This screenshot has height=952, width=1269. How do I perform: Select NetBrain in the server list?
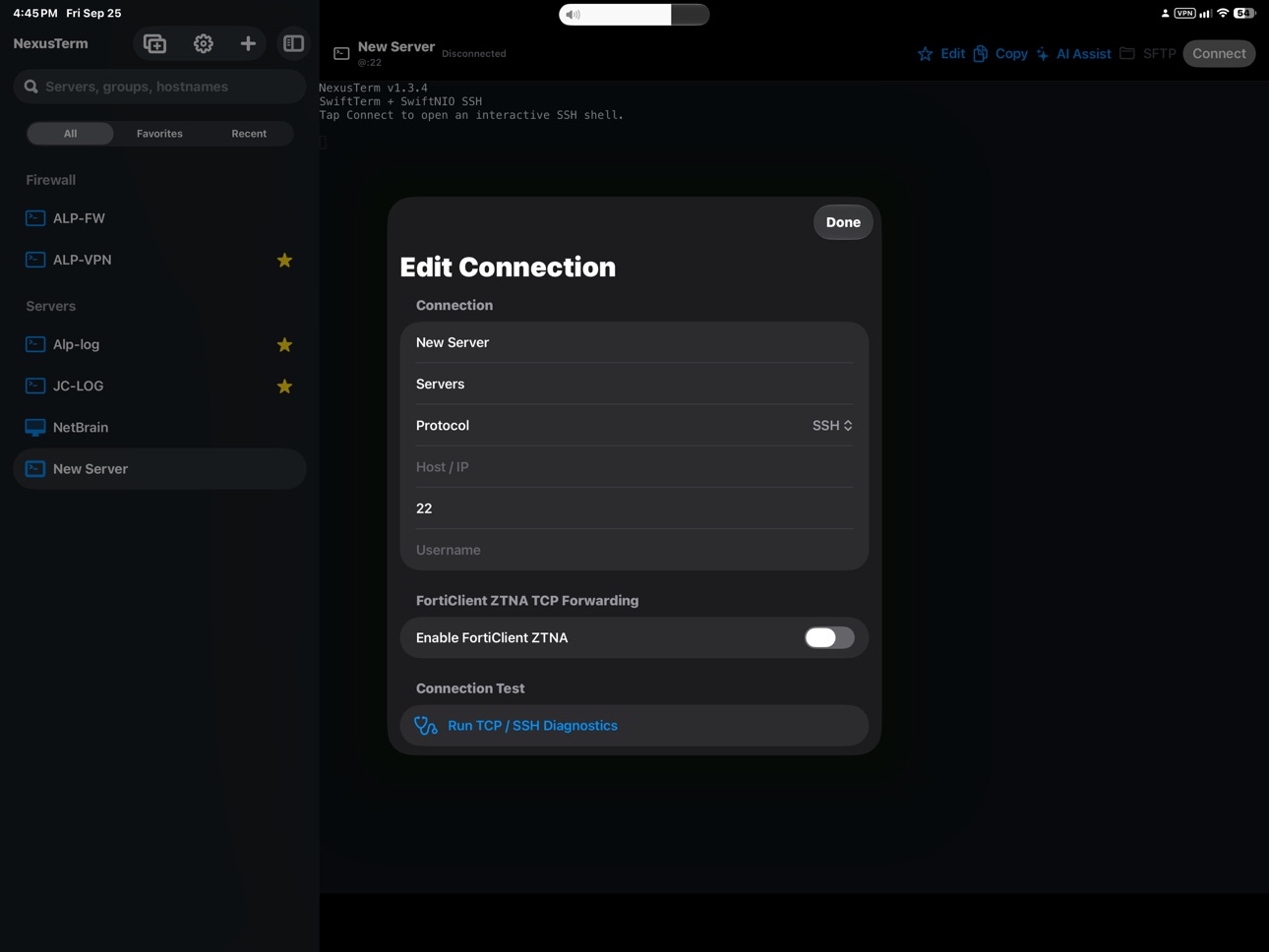click(x=159, y=427)
